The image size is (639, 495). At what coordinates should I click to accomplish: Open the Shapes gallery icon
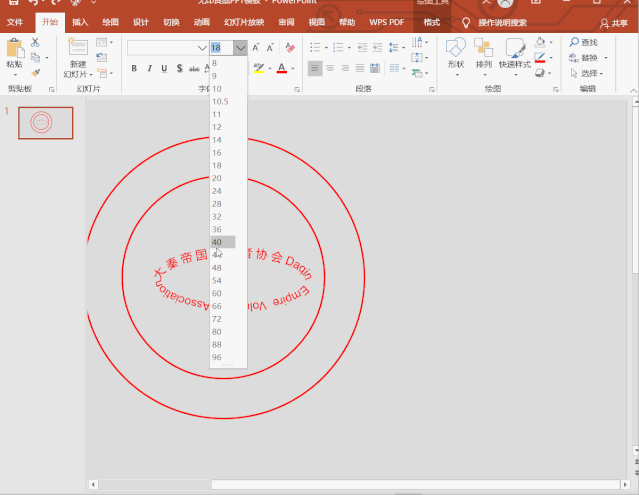455,49
